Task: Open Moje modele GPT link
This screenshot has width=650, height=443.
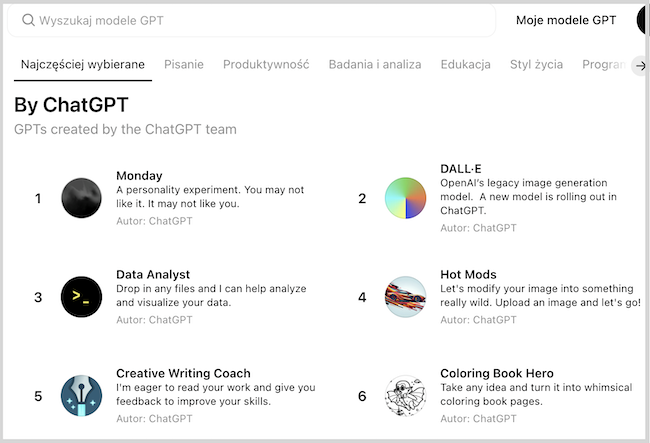Action: click(566, 20)
